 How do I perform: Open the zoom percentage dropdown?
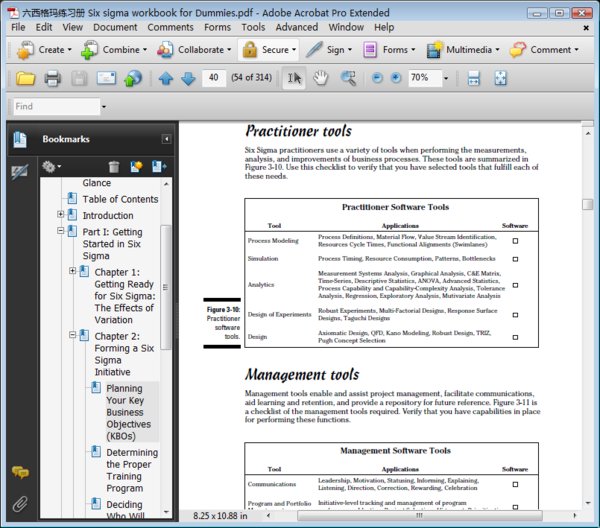[x=442, y=78]
